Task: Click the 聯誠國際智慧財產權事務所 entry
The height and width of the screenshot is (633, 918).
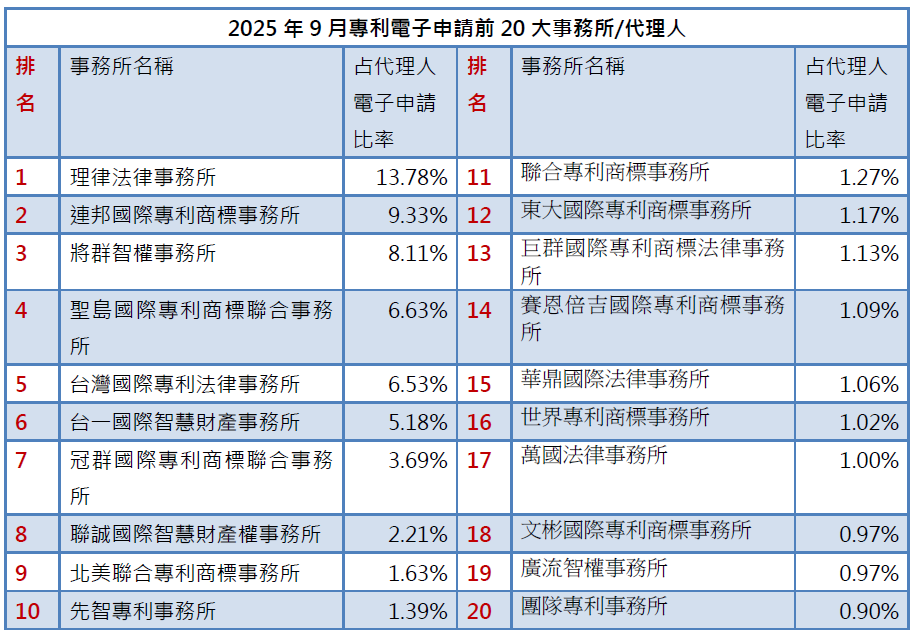Action: pos(196,534)
